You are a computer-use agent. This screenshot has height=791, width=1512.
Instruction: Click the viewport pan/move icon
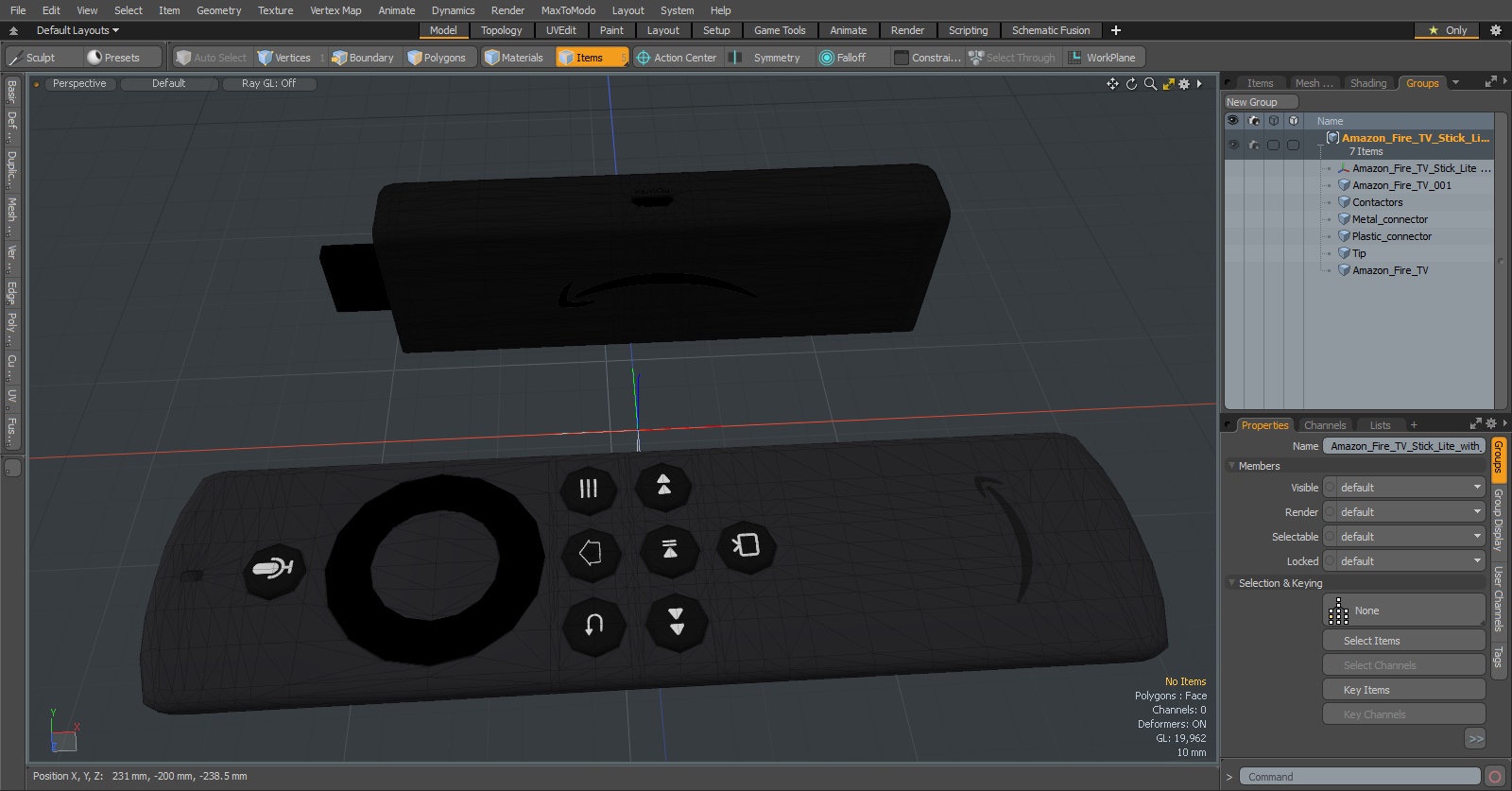pos(1112,84)
